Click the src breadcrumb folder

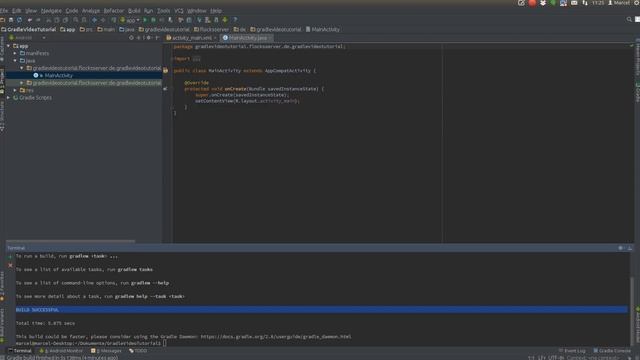[x=86, y=29]
